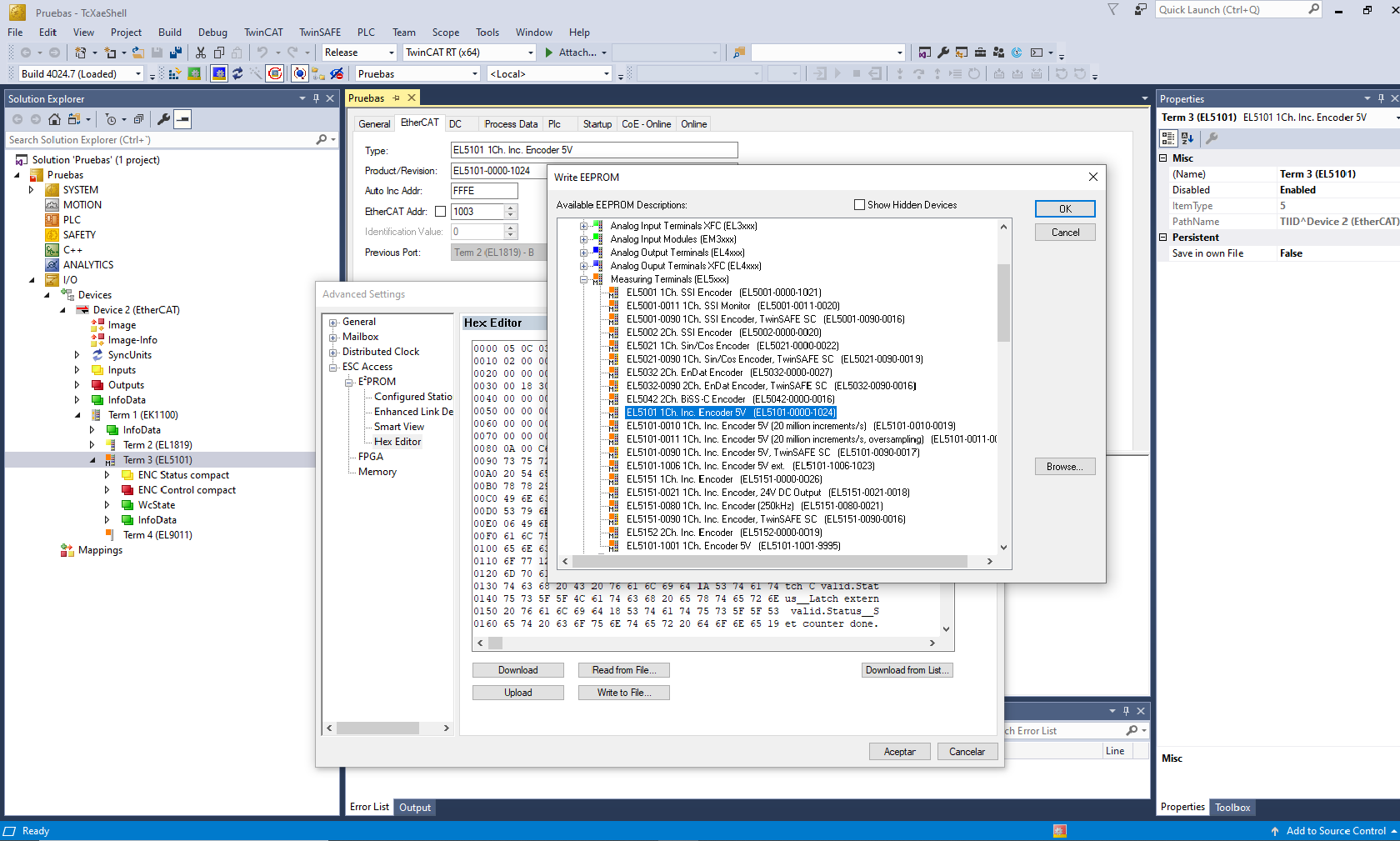Expand ENC Status compact node
1400x841 pixels.
107,475
